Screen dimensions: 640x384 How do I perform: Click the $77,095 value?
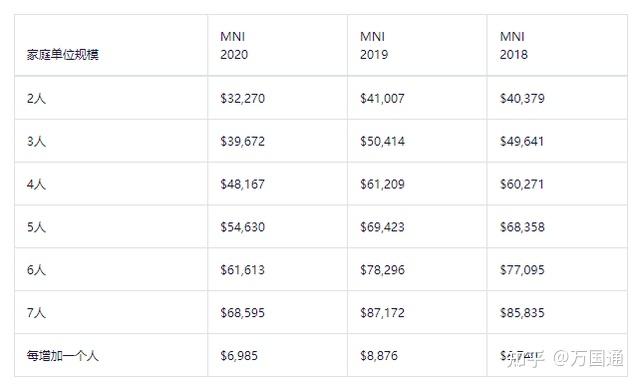tap(522, 270)
